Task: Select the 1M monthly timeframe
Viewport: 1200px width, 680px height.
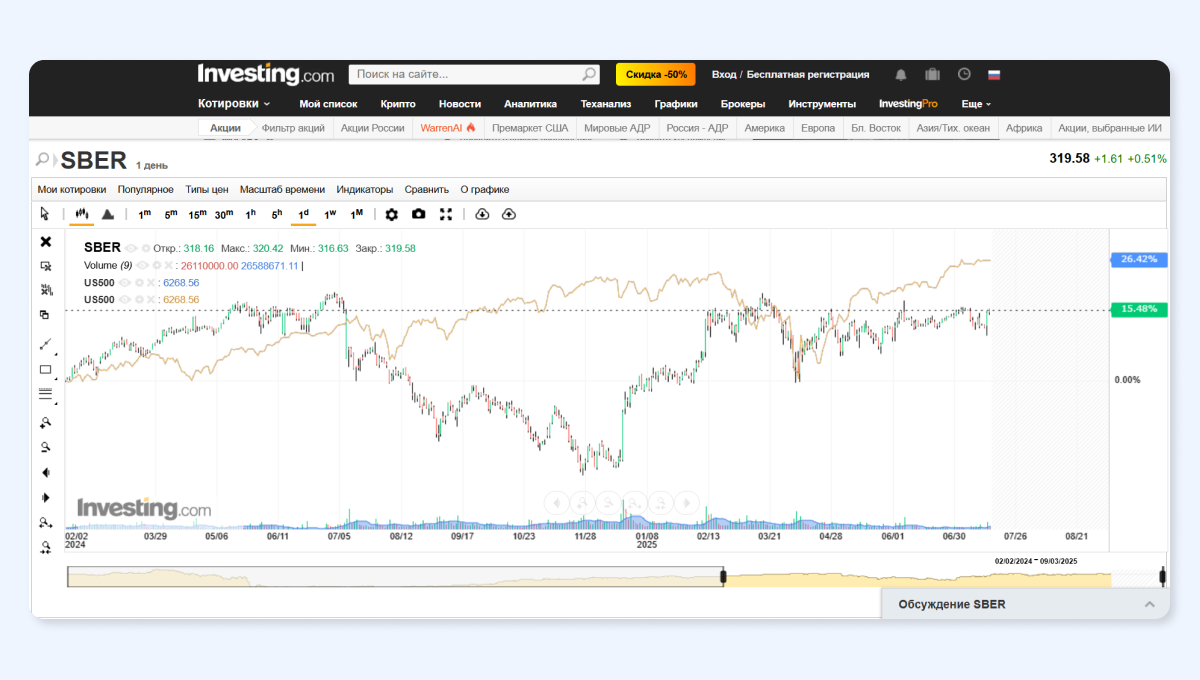Action: [x=357, y=214]
